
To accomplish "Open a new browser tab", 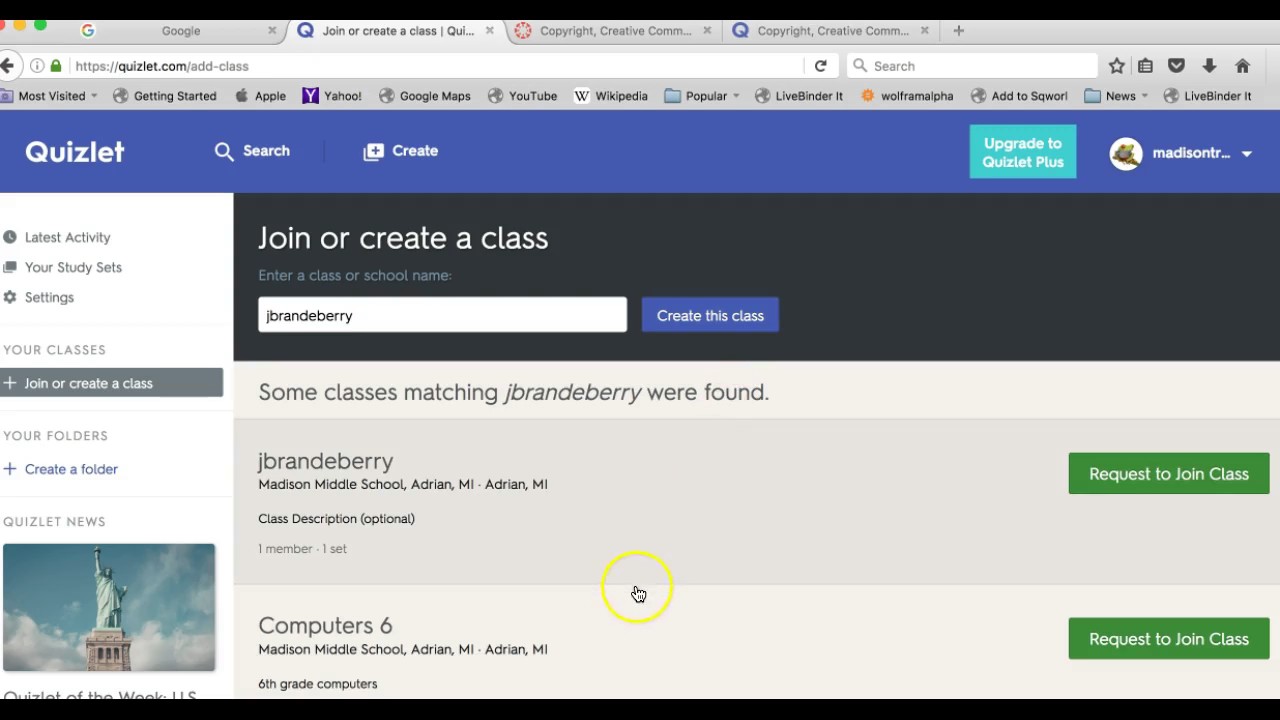I will coord(958,31).
